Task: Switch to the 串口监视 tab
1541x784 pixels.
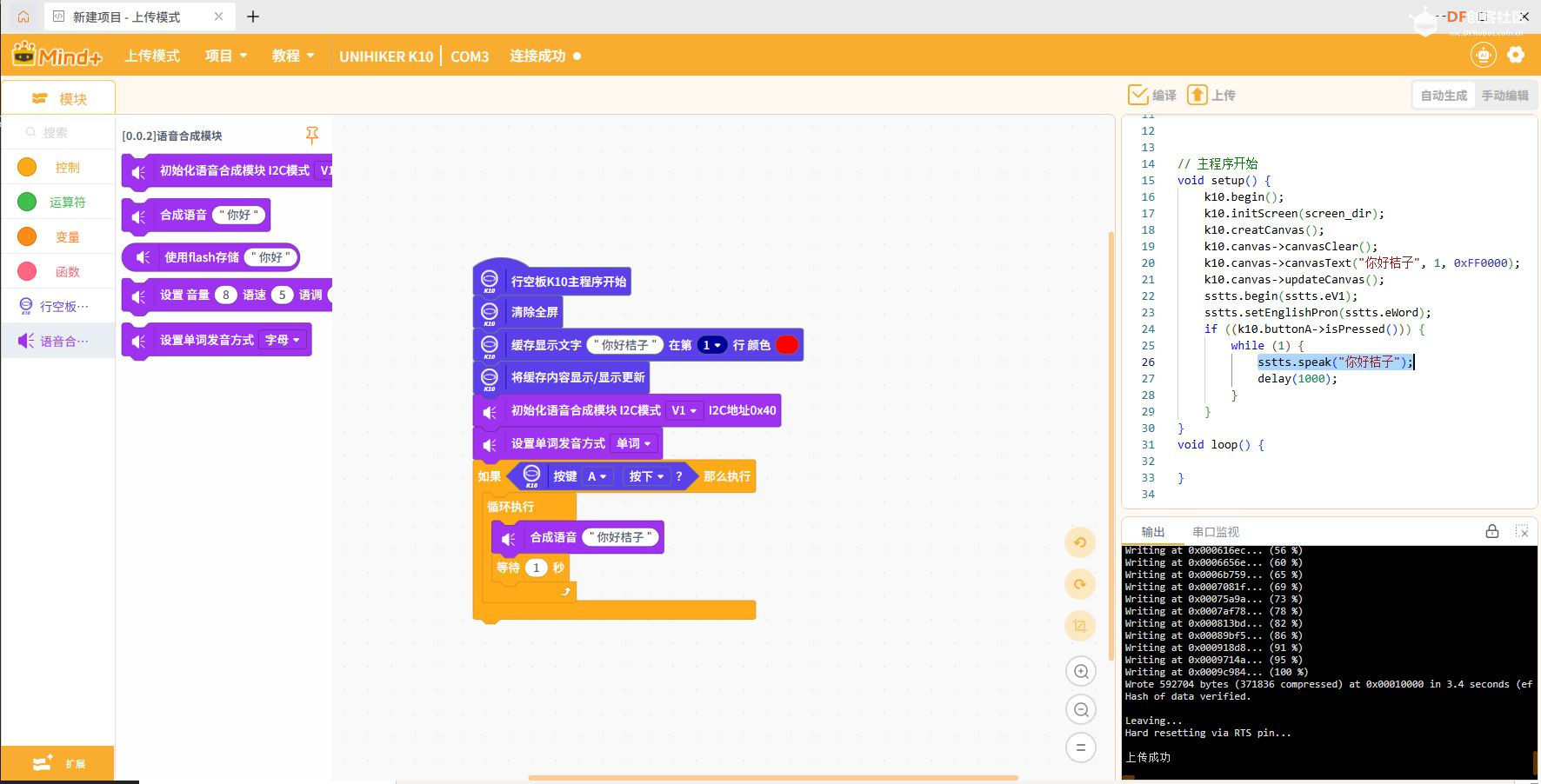Action: [1215, 532]
